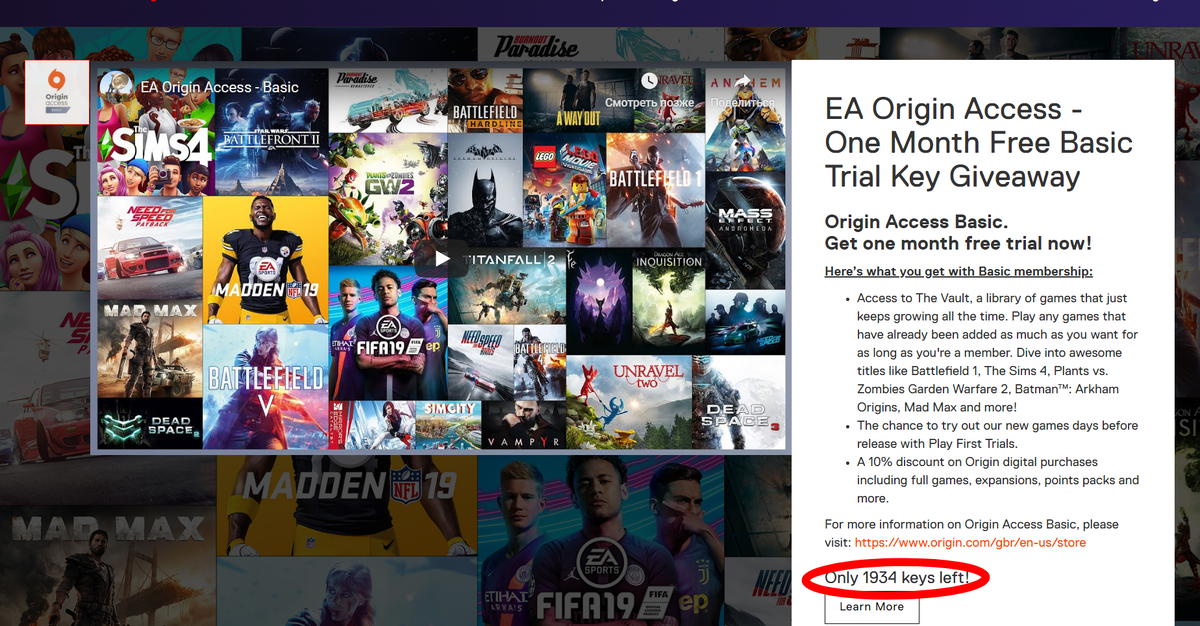1200x626 pixels.
Task: Click the Titanfall 2 cover in video
Action: coord(506,286)
